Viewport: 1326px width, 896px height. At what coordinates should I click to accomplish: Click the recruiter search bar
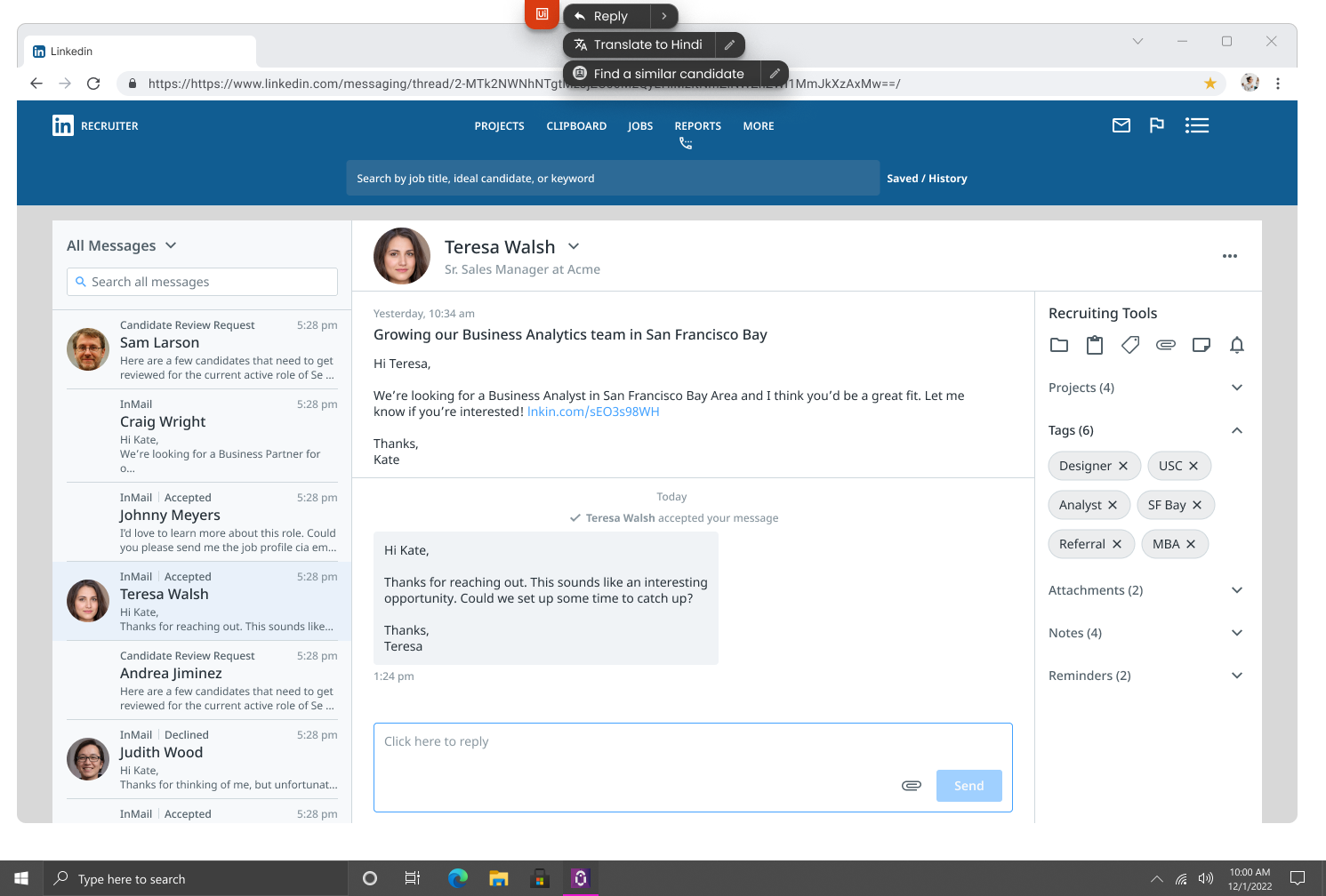613,178
